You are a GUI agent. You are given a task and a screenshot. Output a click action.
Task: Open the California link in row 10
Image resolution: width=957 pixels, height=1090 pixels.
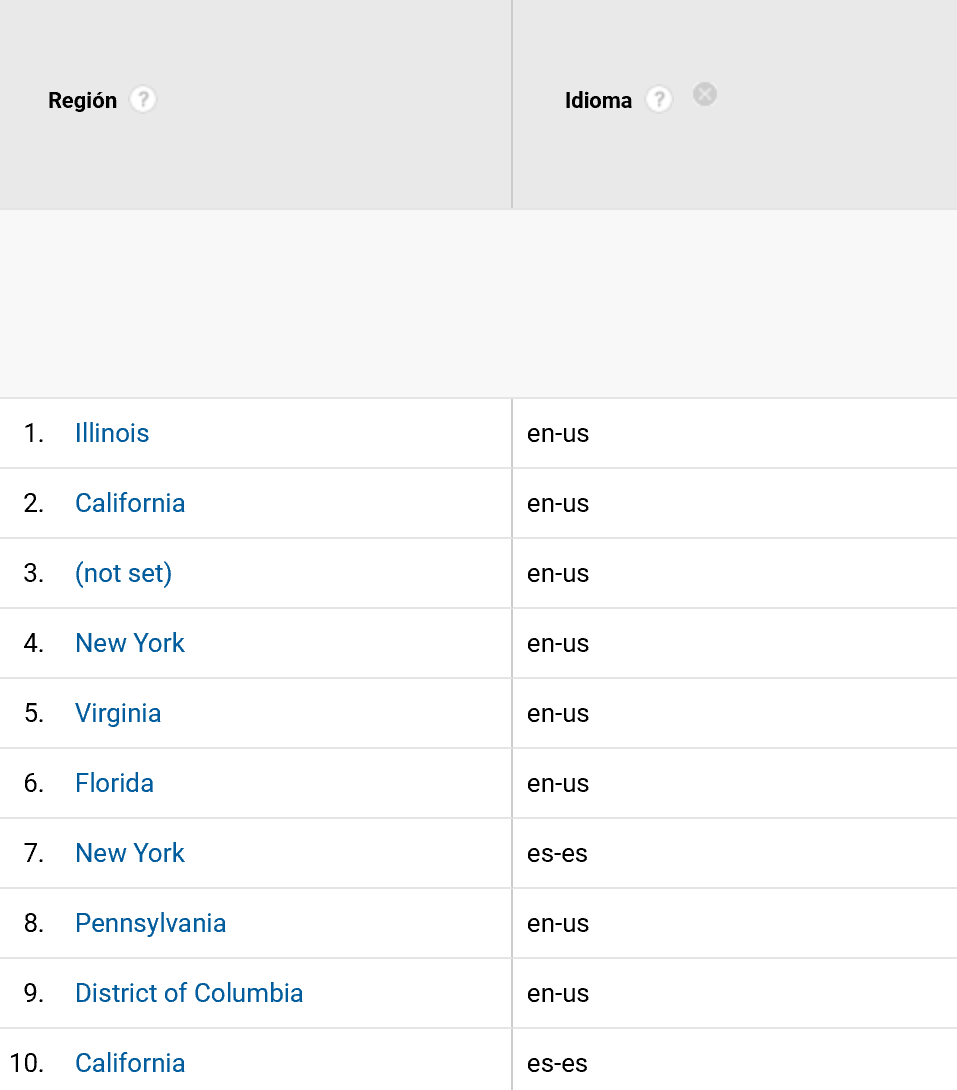click(x=130, y=1063)
